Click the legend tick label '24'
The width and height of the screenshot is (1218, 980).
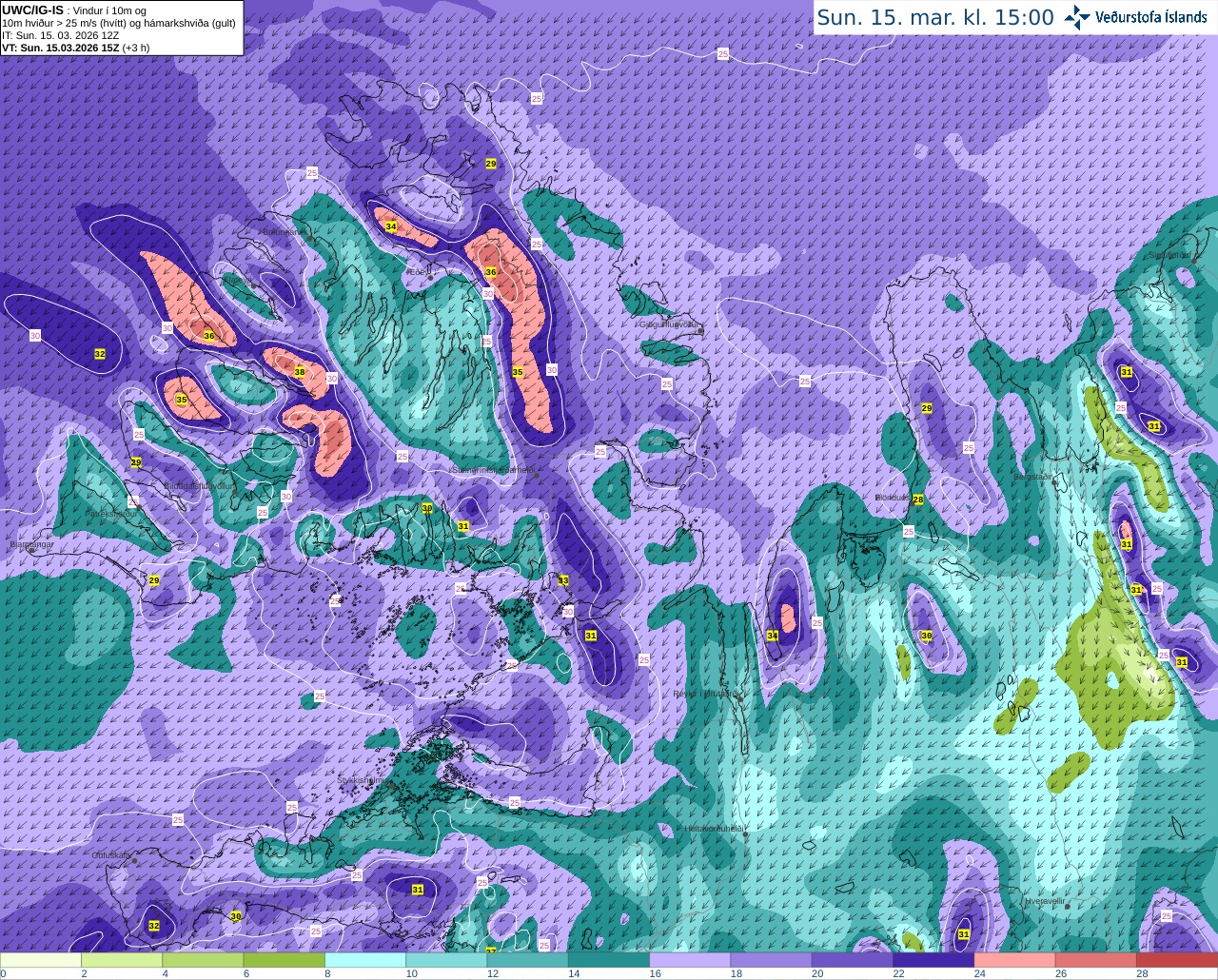tap(979, 973)
